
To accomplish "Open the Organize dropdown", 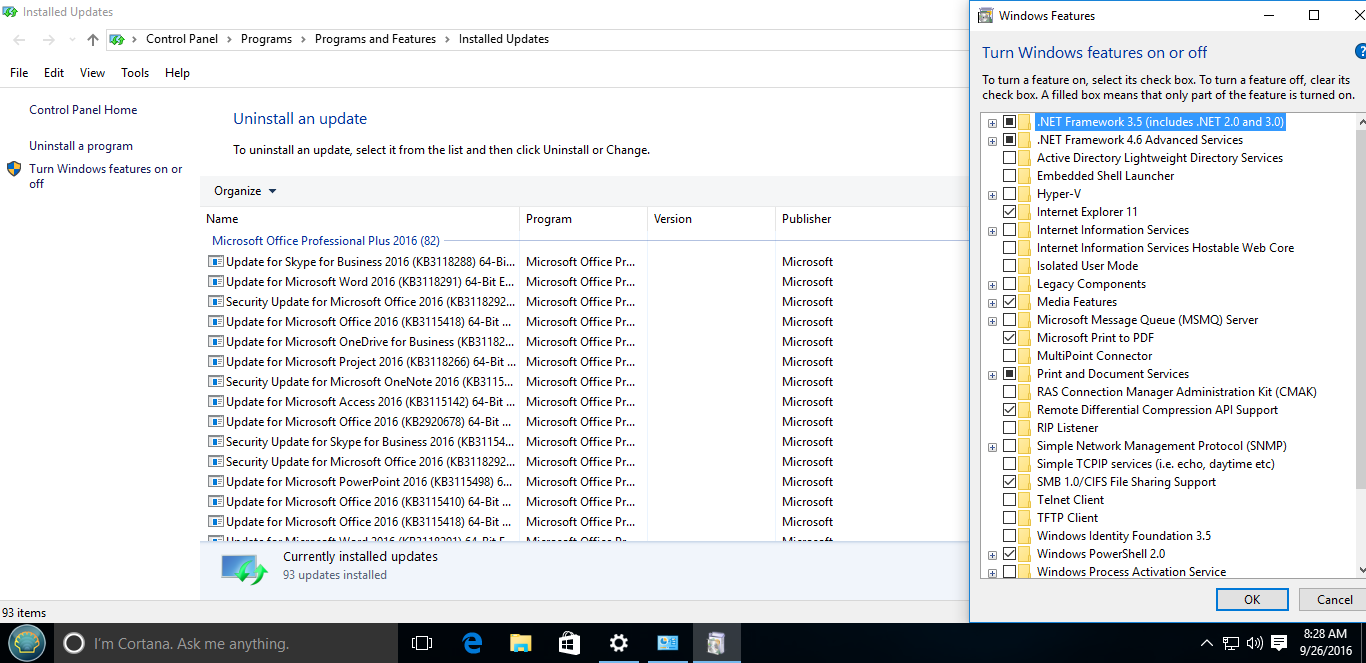I will pos(245,191).
